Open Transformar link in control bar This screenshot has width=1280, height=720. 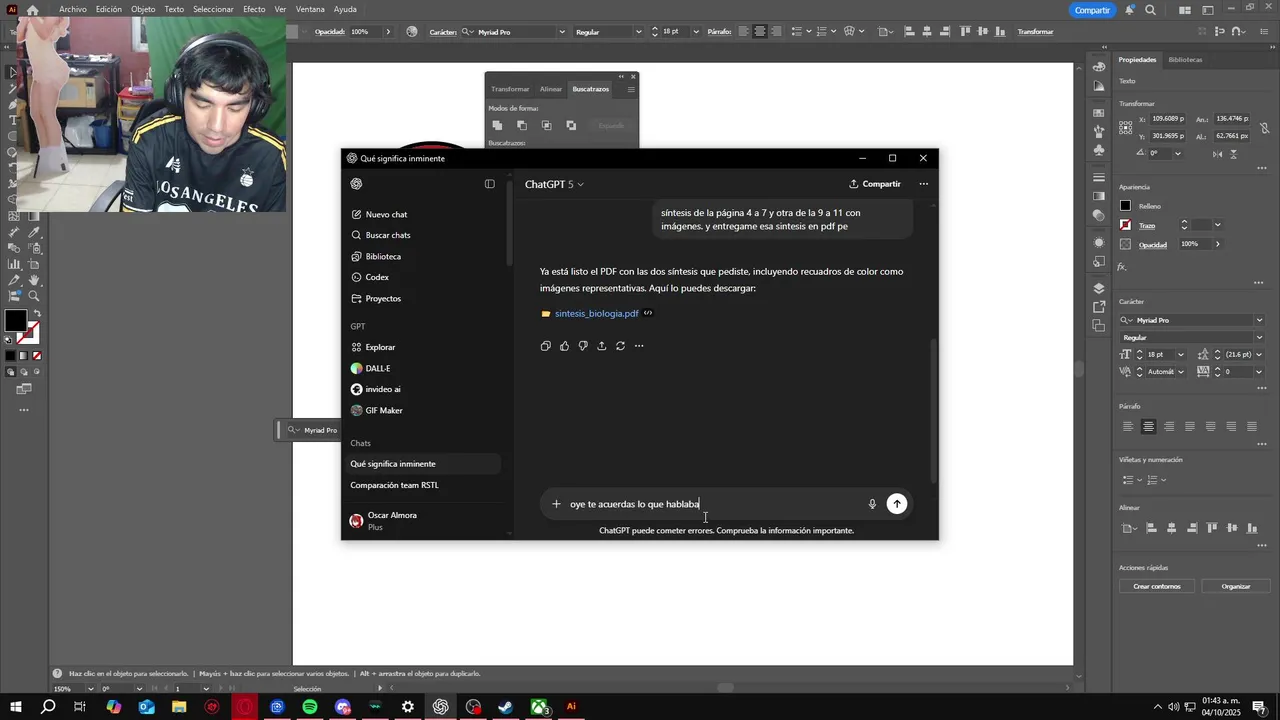pos(1035,32)
